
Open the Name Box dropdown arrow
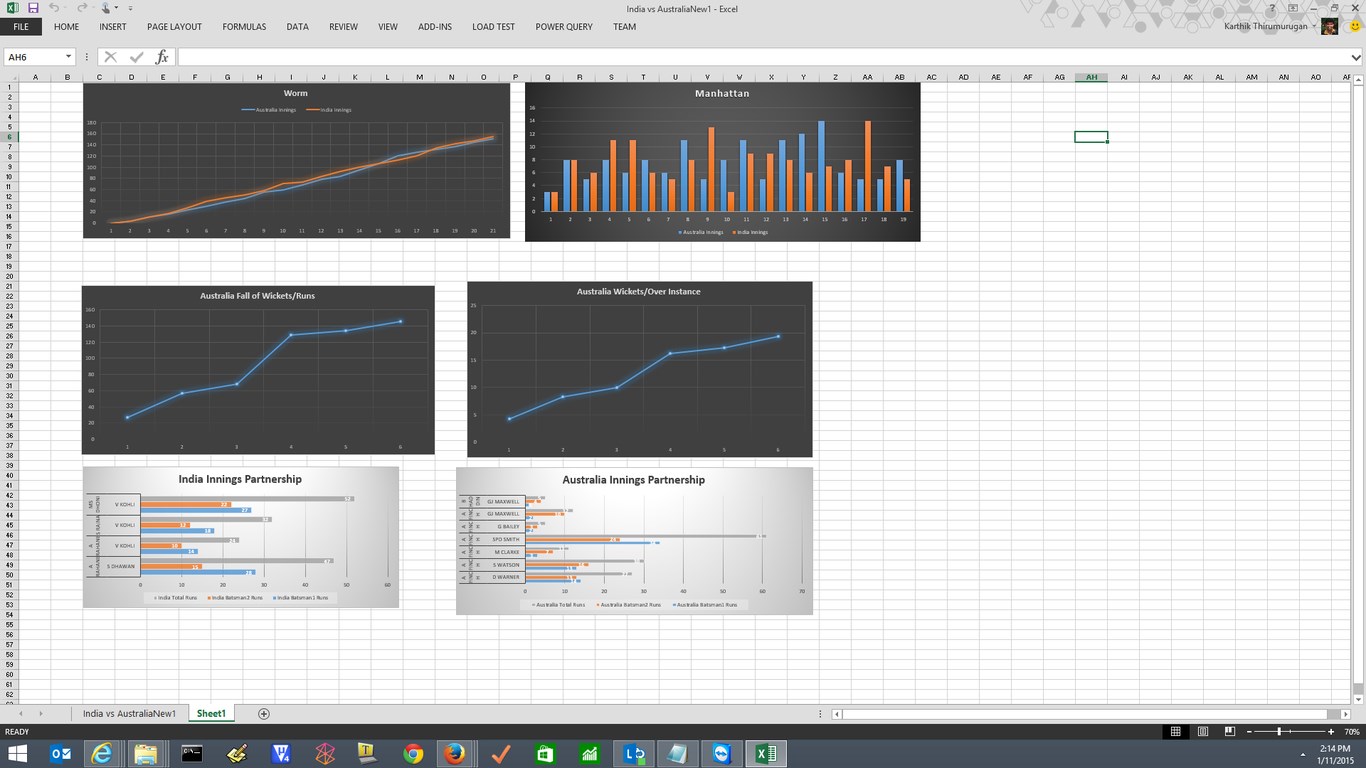click(x=68, y=57)
